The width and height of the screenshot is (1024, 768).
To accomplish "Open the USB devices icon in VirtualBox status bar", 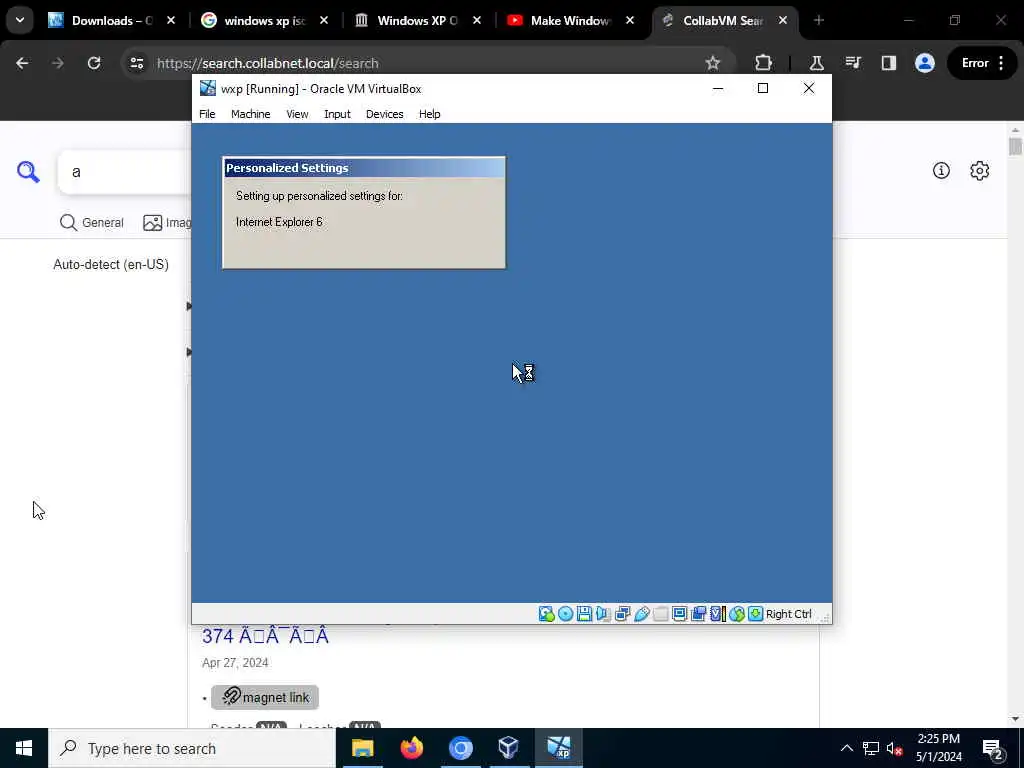I will [641, 614].
